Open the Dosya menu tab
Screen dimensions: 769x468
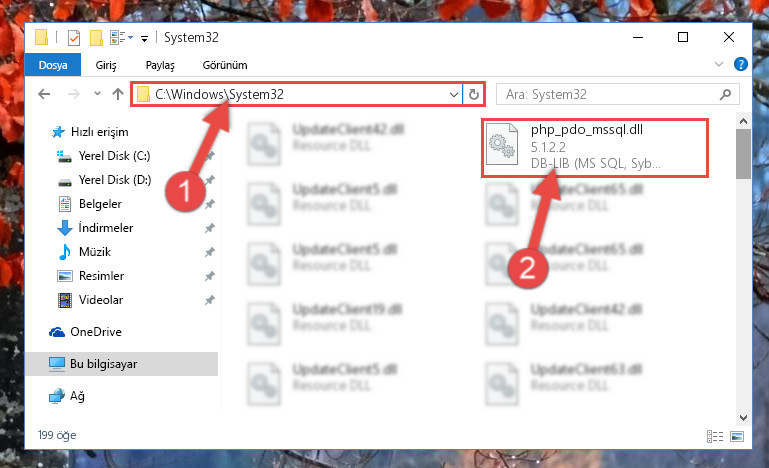point(53,65)
